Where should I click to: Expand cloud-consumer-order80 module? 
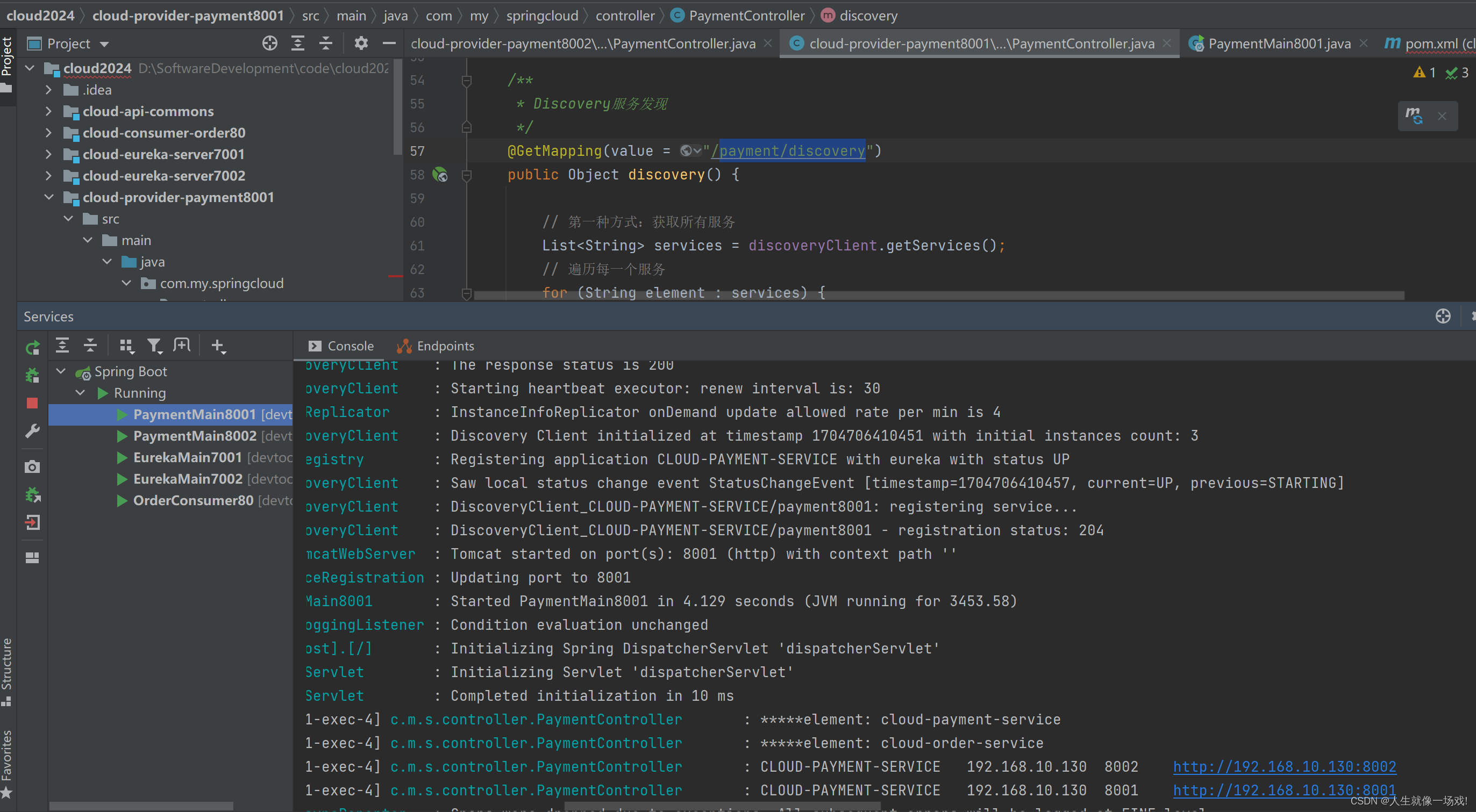49,133
